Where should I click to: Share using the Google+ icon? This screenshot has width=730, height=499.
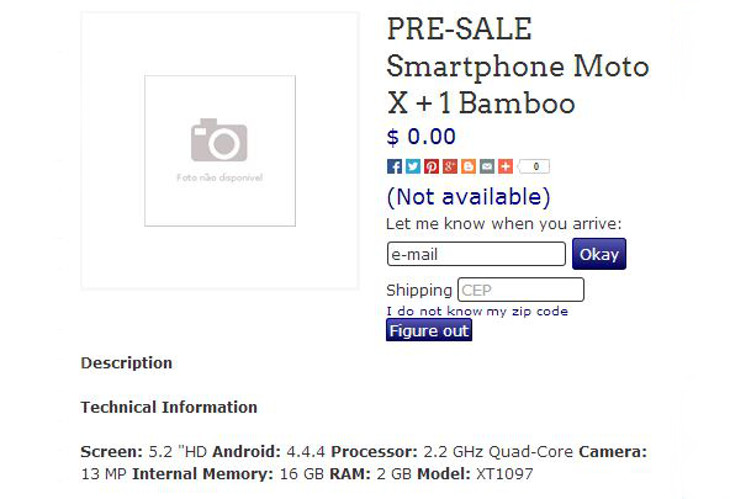point(450,167)
